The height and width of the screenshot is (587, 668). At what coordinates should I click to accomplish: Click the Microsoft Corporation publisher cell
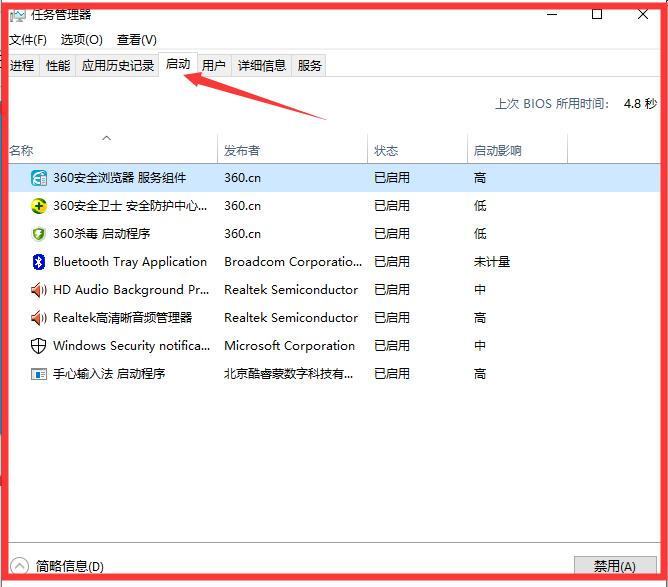coord(289,345)
